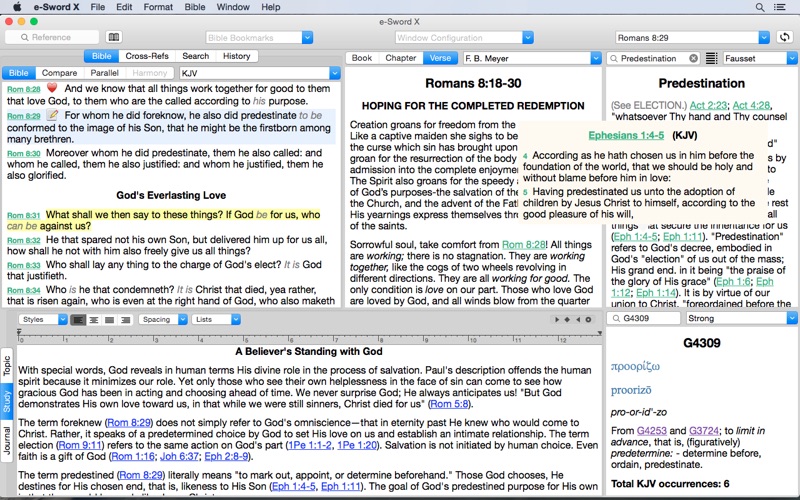This screenshot has height=500, width=800.
Task: Click the sync panes refresh icon
Action: [x=785, y=37]
